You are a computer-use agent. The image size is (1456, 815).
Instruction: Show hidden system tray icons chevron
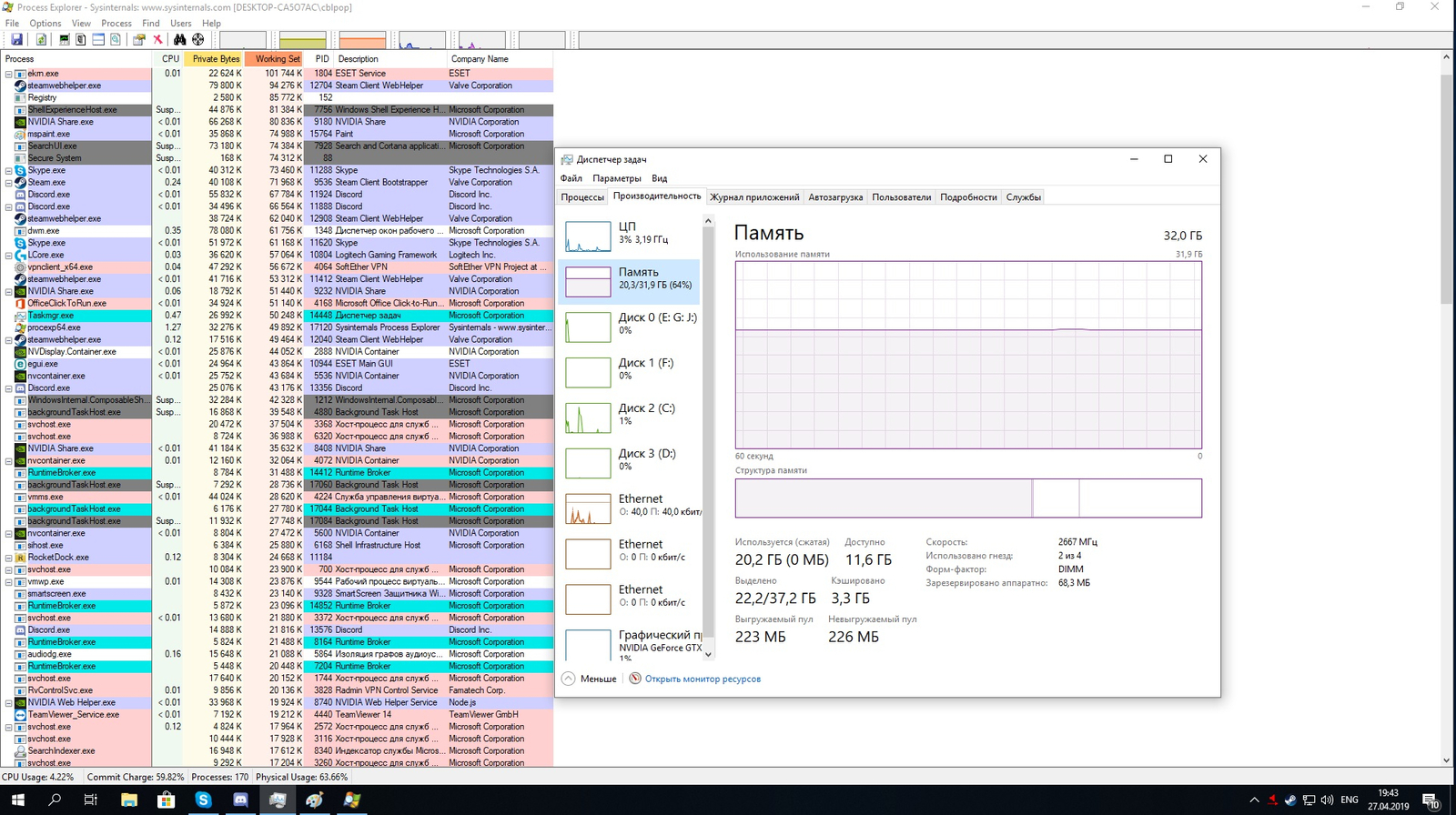(1254, 800)
